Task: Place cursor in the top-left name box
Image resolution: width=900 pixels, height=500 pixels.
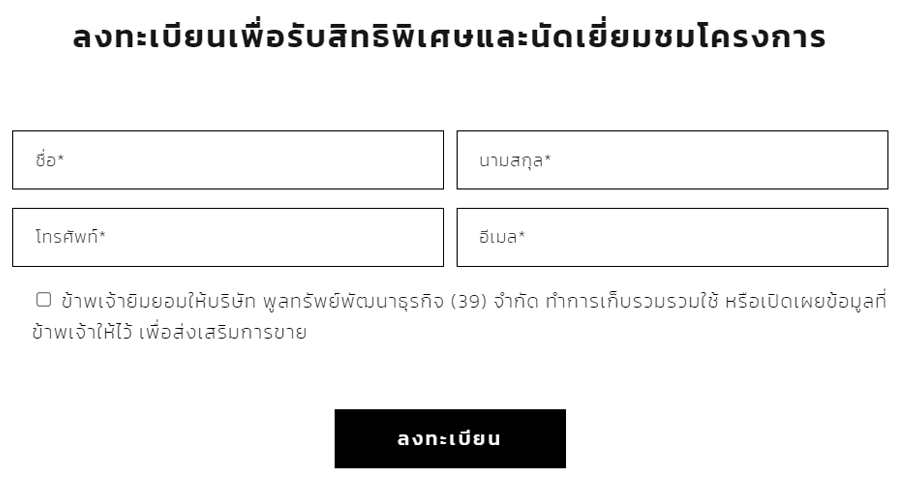Action: [x=228, y=160]
